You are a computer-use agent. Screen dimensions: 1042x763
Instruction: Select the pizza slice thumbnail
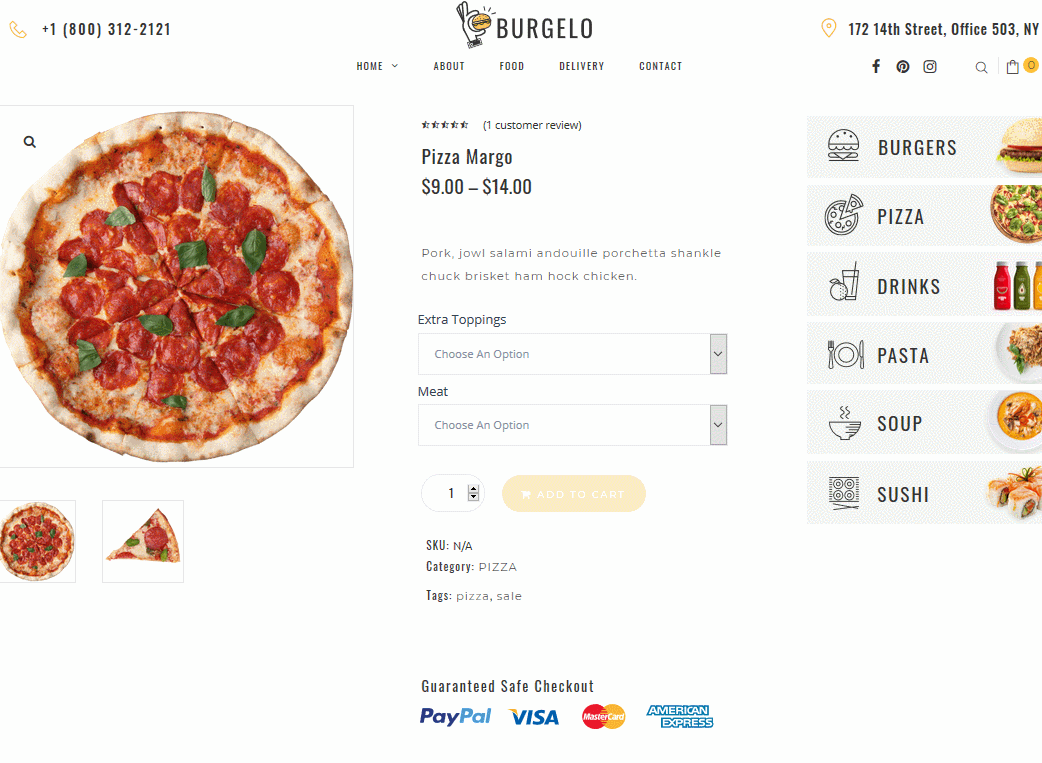143,542
